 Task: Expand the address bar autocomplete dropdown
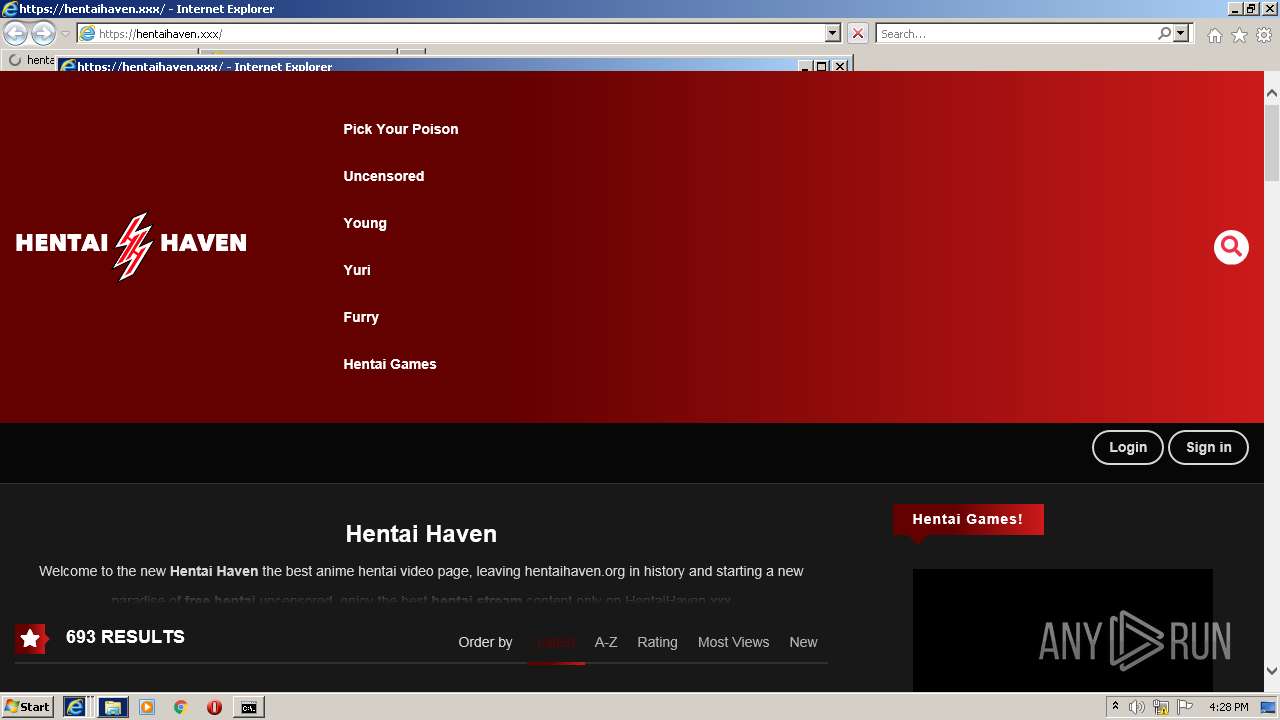(x=833, y=33)
